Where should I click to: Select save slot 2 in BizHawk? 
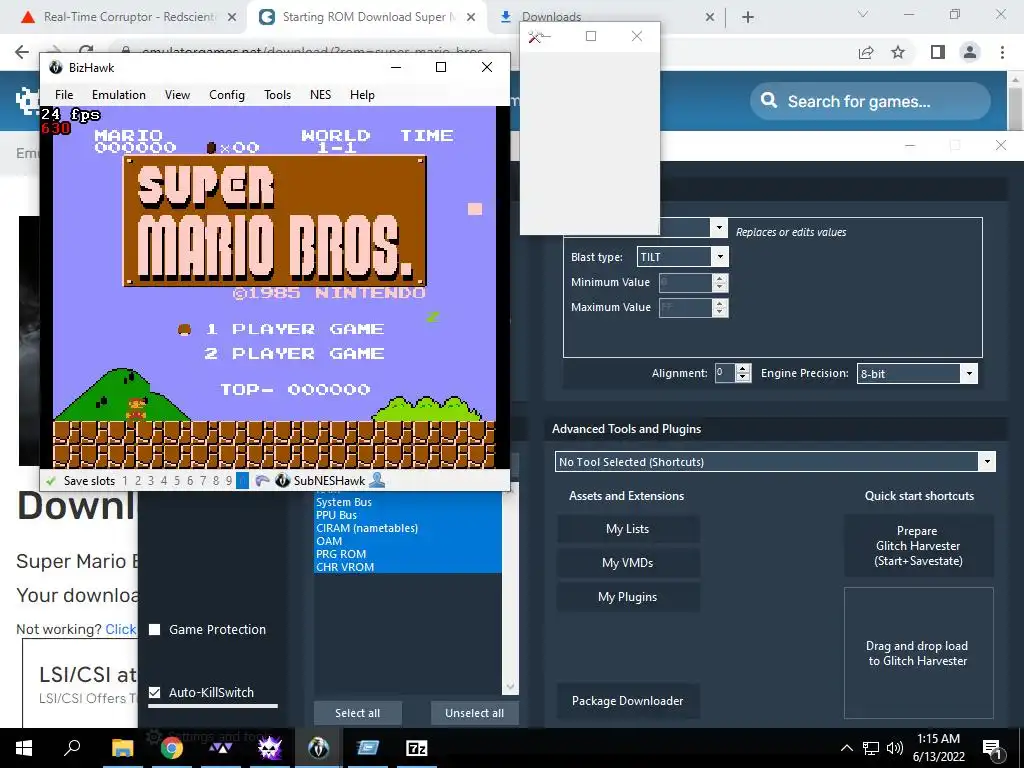[x=138, y=481]
